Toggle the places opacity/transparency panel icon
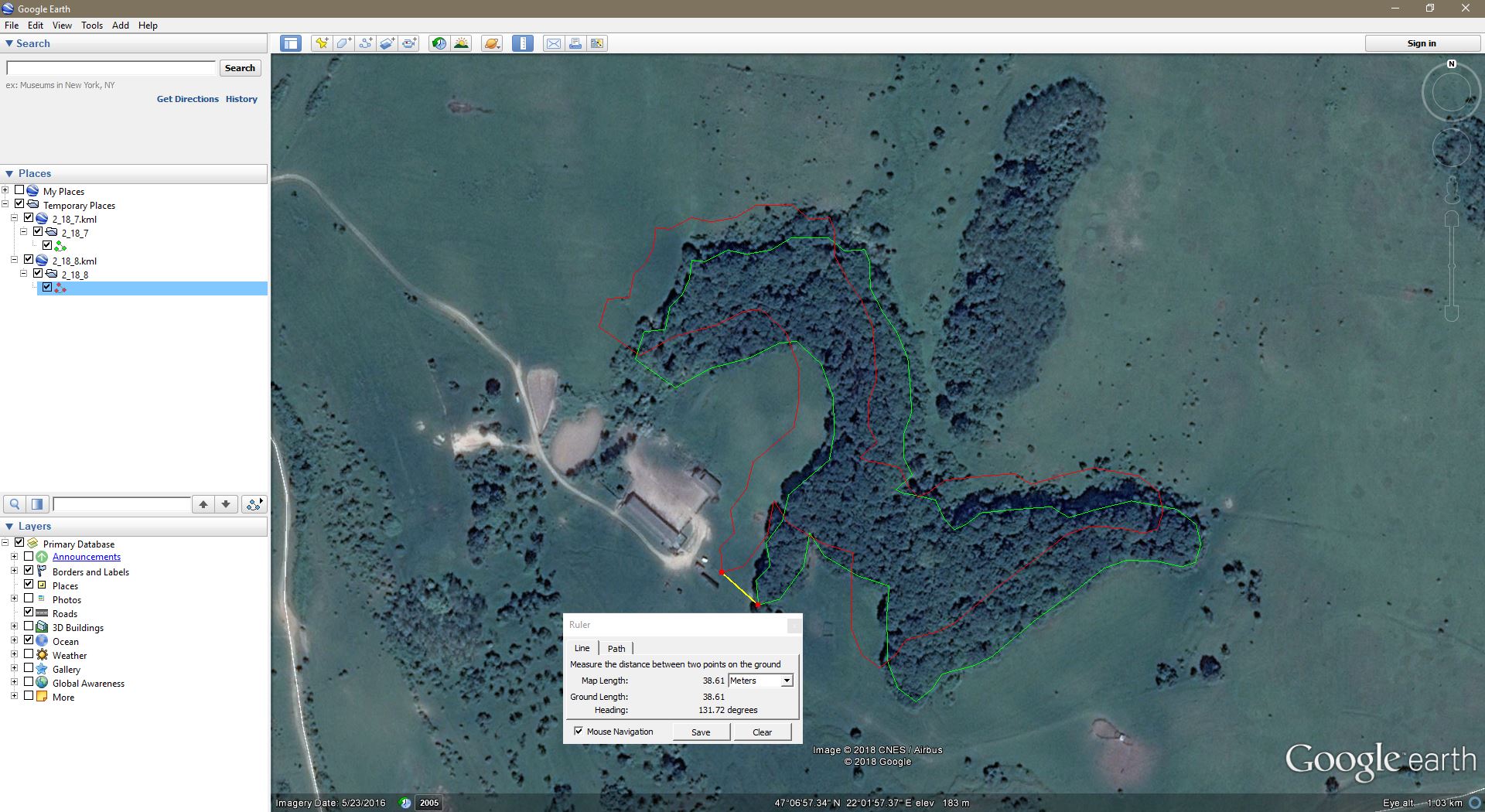Screen dimensions: 1485x812 [37, 504]
